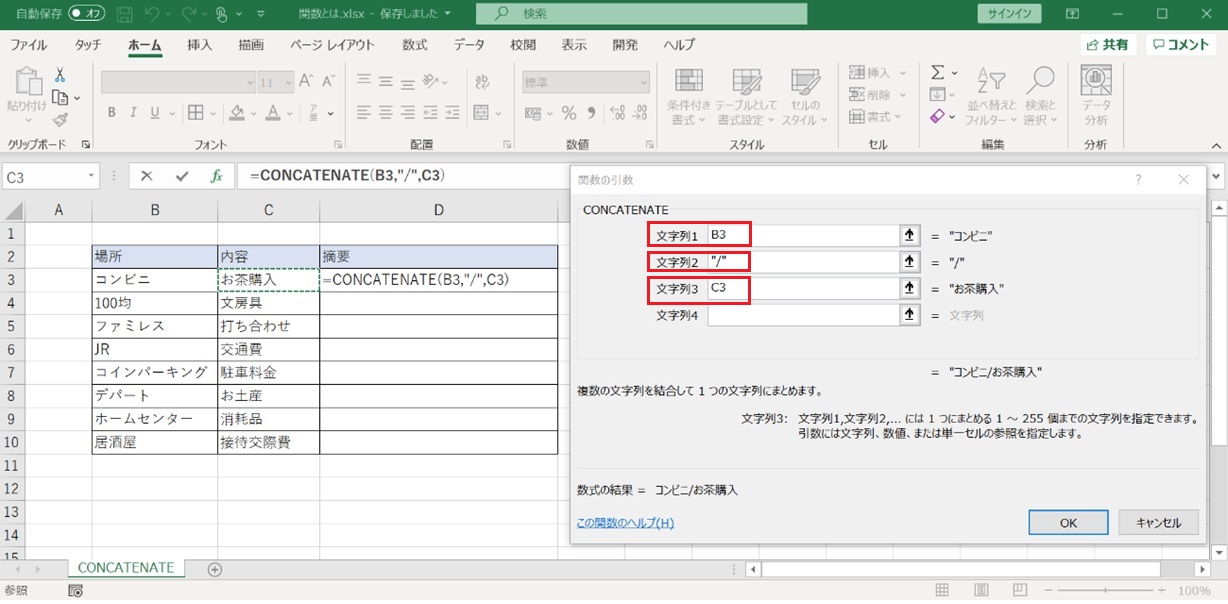Click the help question mark in dialog
Image resolution: width=1228 pixels, height=604 pixels.
tap(1138, 180)
